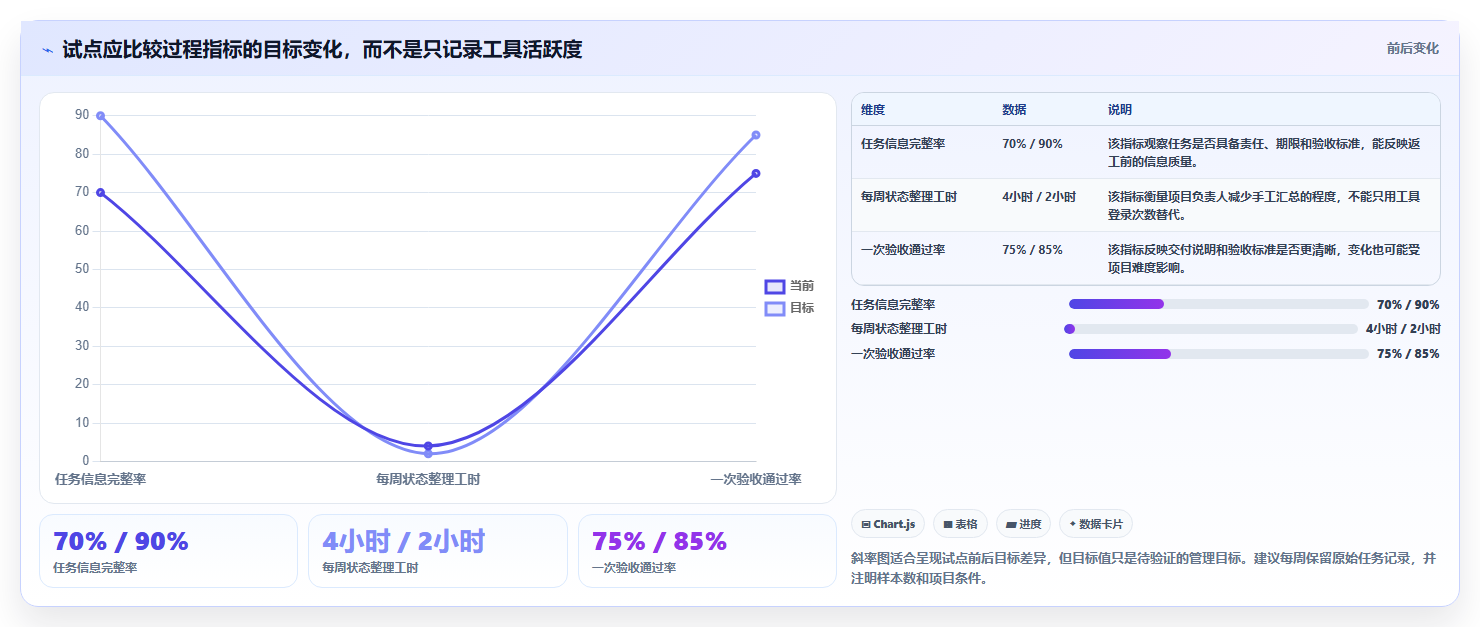1480x627 pixels.
Task: Click the x-axis label 一次验收通过率
Action: [x=756, y=480]
